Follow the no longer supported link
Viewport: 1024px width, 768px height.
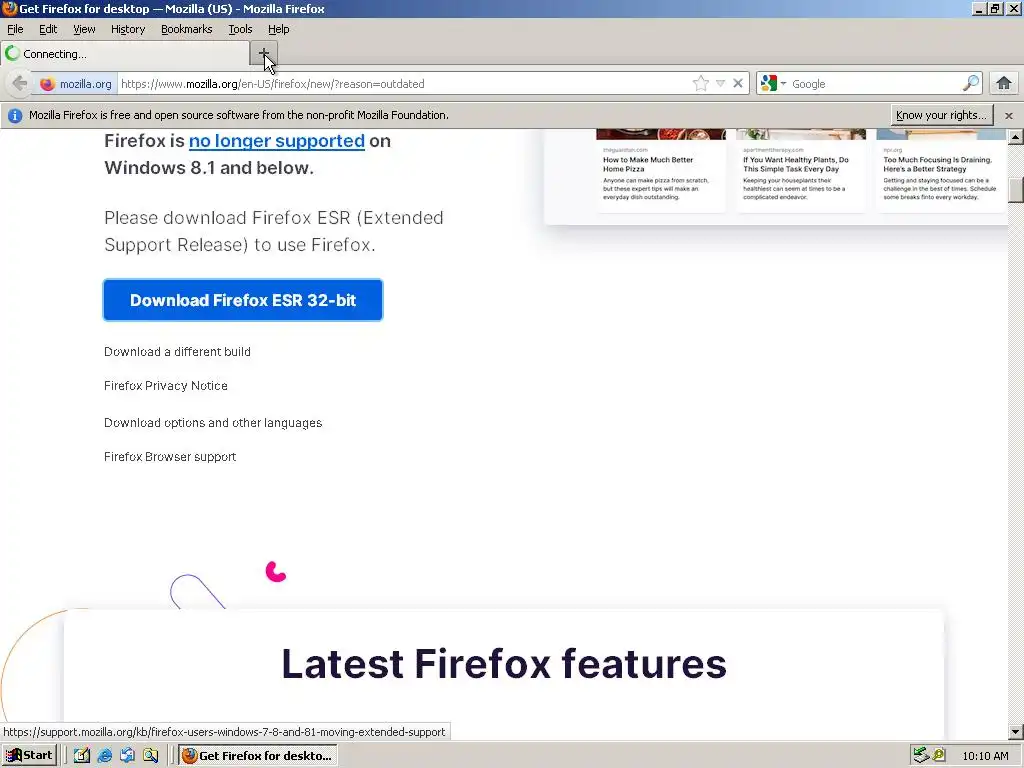[276, 140]
